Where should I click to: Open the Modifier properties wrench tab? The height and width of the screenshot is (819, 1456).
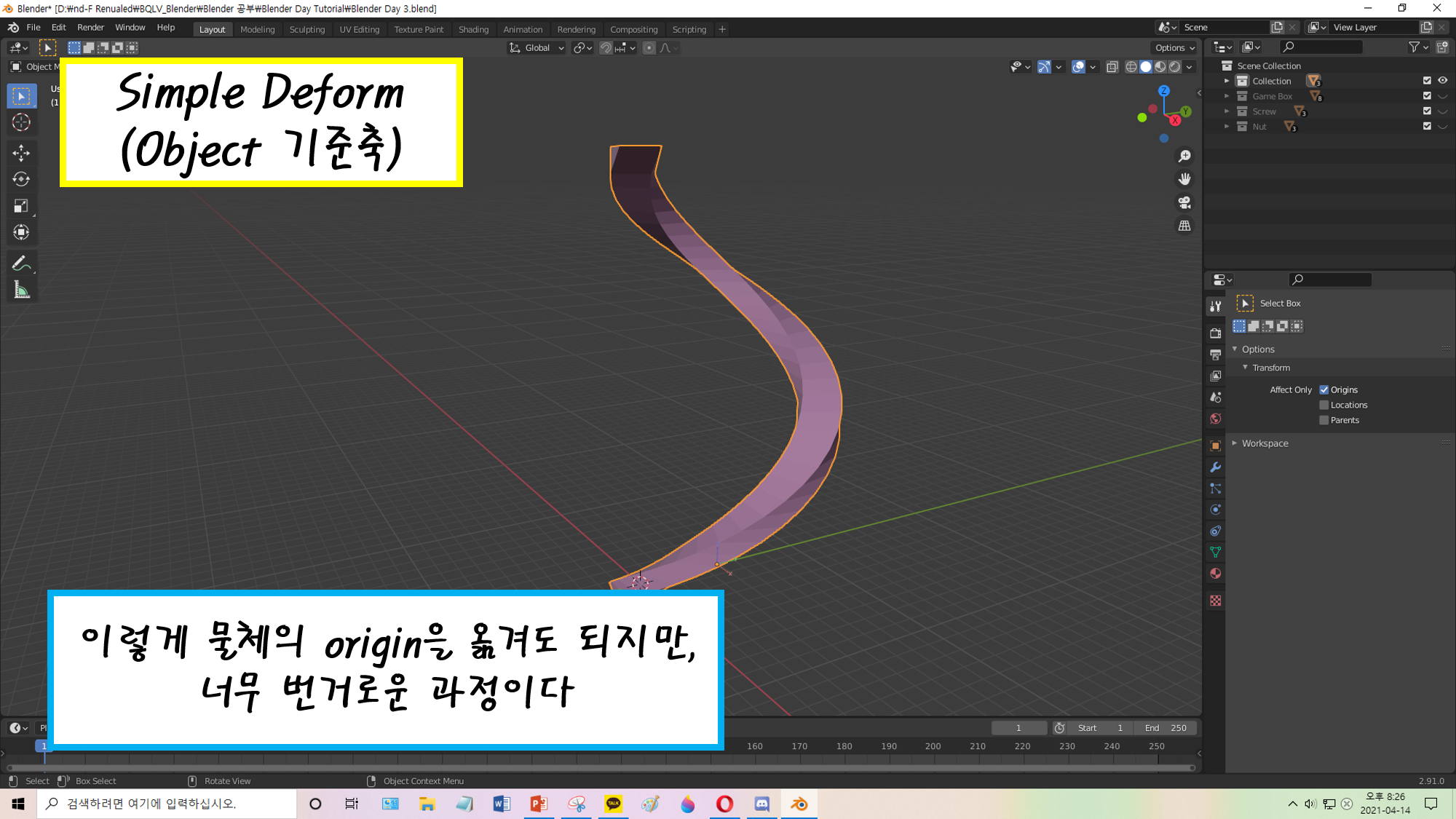[1215, 467]
